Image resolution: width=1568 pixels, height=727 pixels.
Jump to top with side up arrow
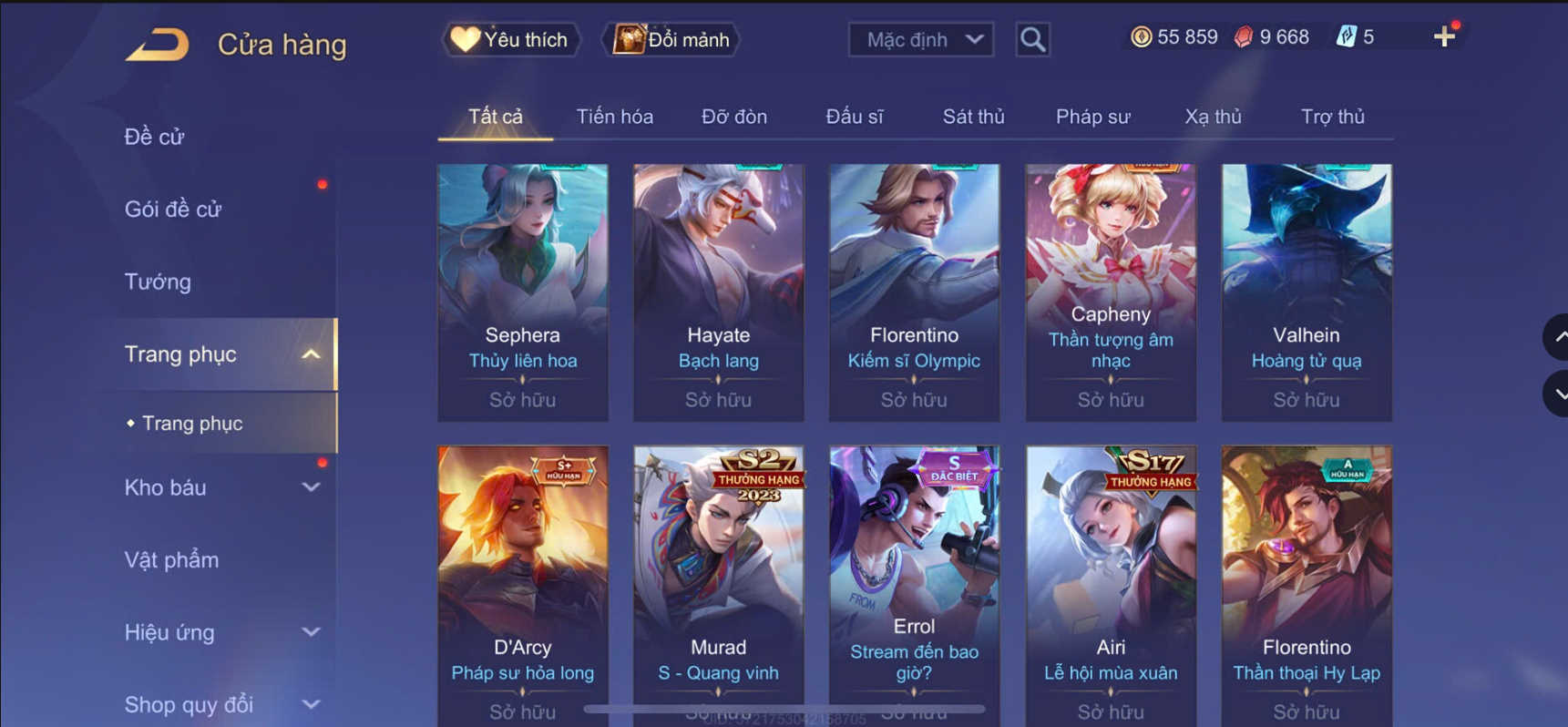tap(1557, 337)
